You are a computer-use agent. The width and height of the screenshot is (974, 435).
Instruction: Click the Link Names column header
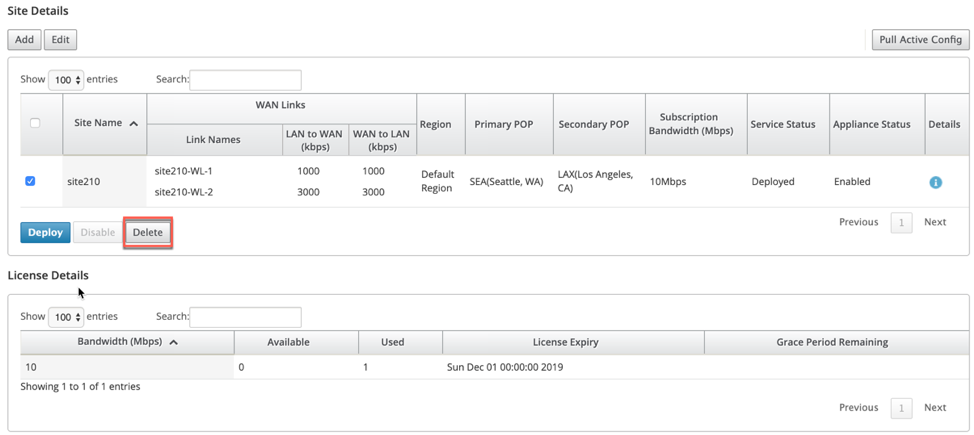(214, 140)
